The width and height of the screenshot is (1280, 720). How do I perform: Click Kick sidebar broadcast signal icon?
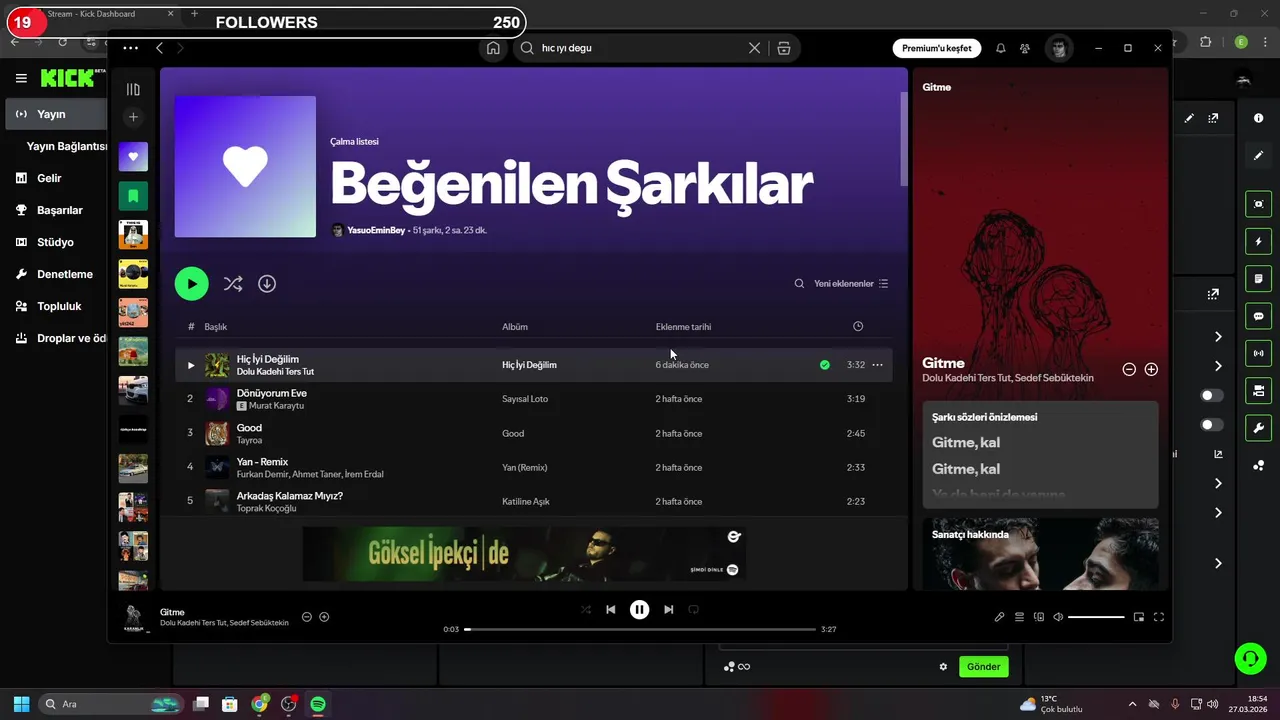1258,353
